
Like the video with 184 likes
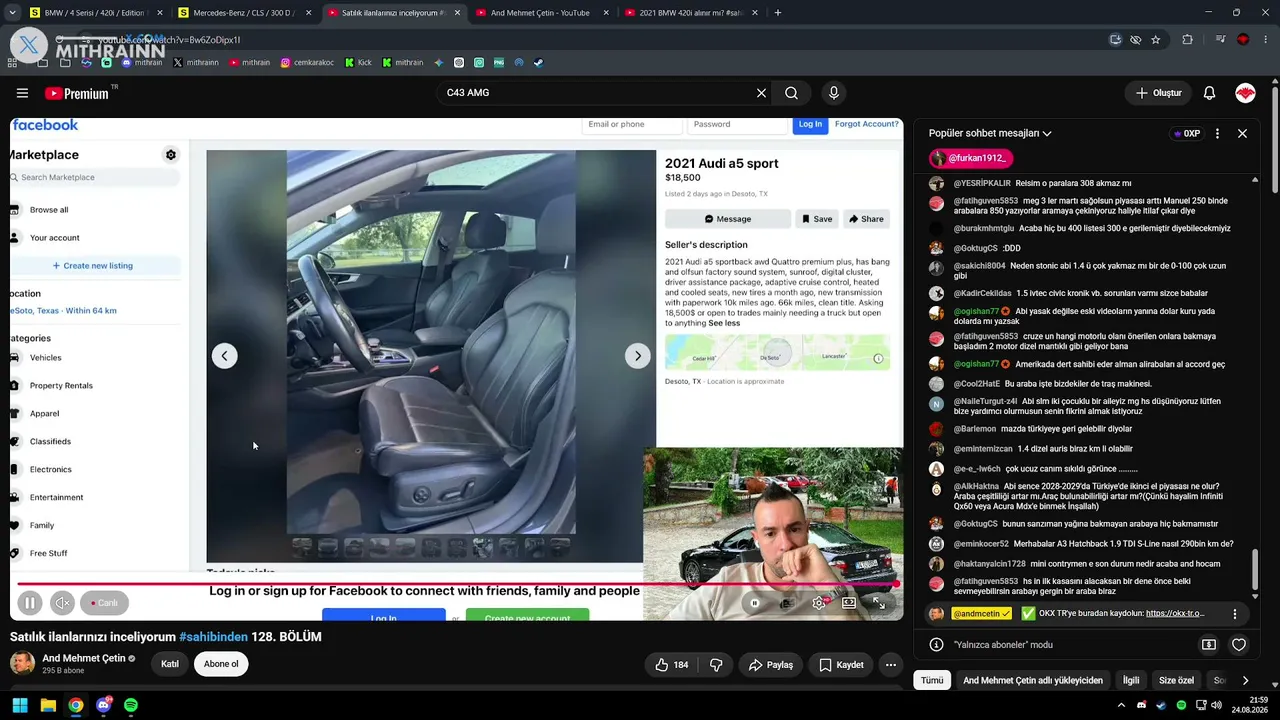[671, 665]
